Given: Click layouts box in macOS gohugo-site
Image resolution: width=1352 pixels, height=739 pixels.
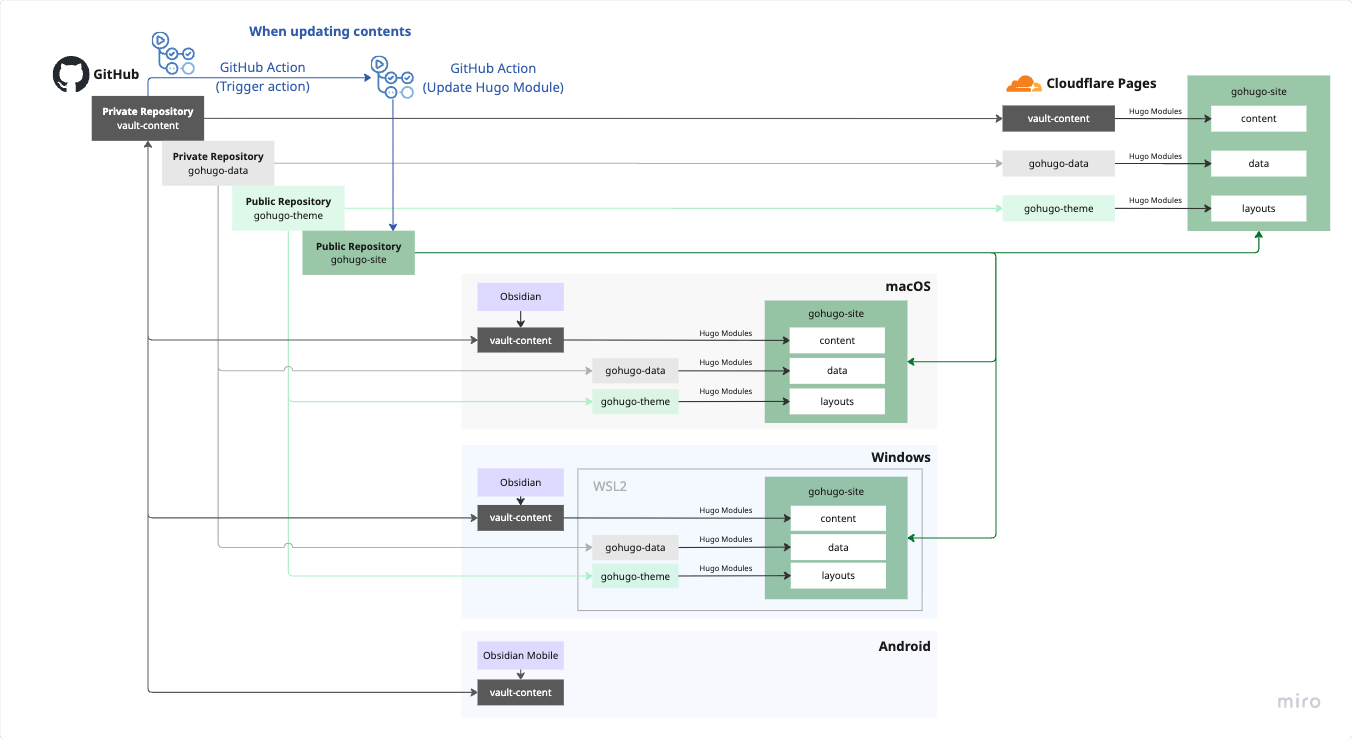Looking at the screenshot, I should pyautogui.click(x=837, y=401).
